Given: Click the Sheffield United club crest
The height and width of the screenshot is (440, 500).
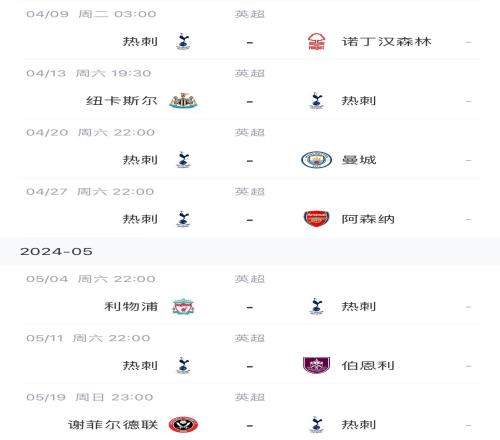Looking at the screenshot, I should click(183, 425).
